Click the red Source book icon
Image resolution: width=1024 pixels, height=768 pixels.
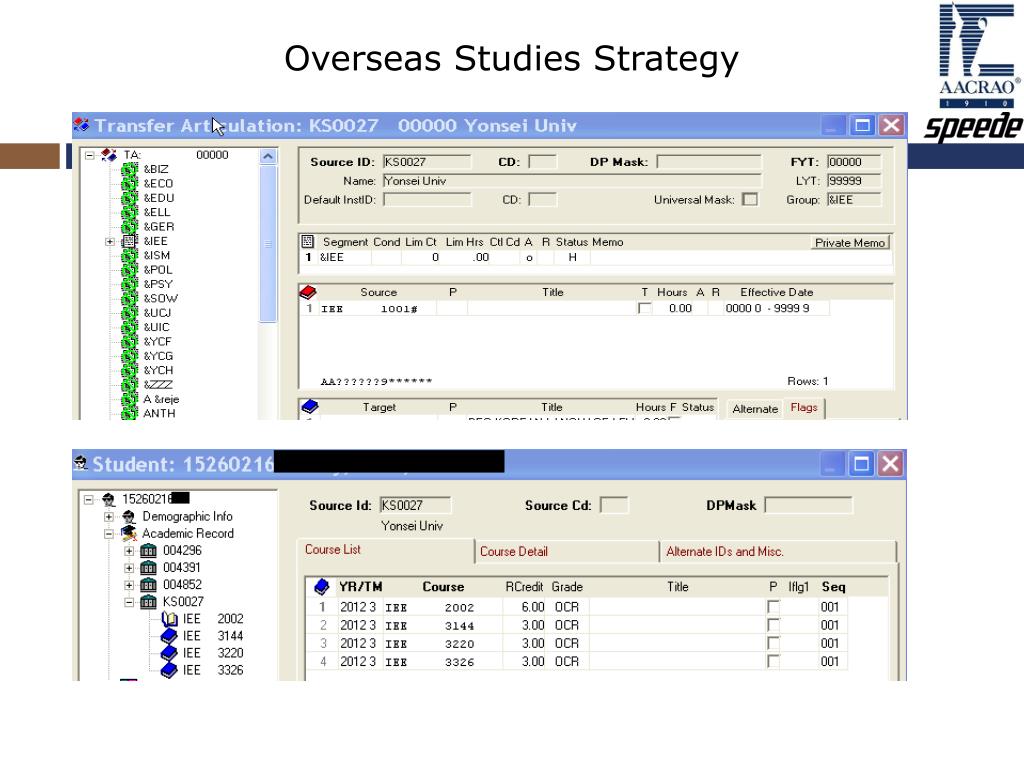point(308,292)
